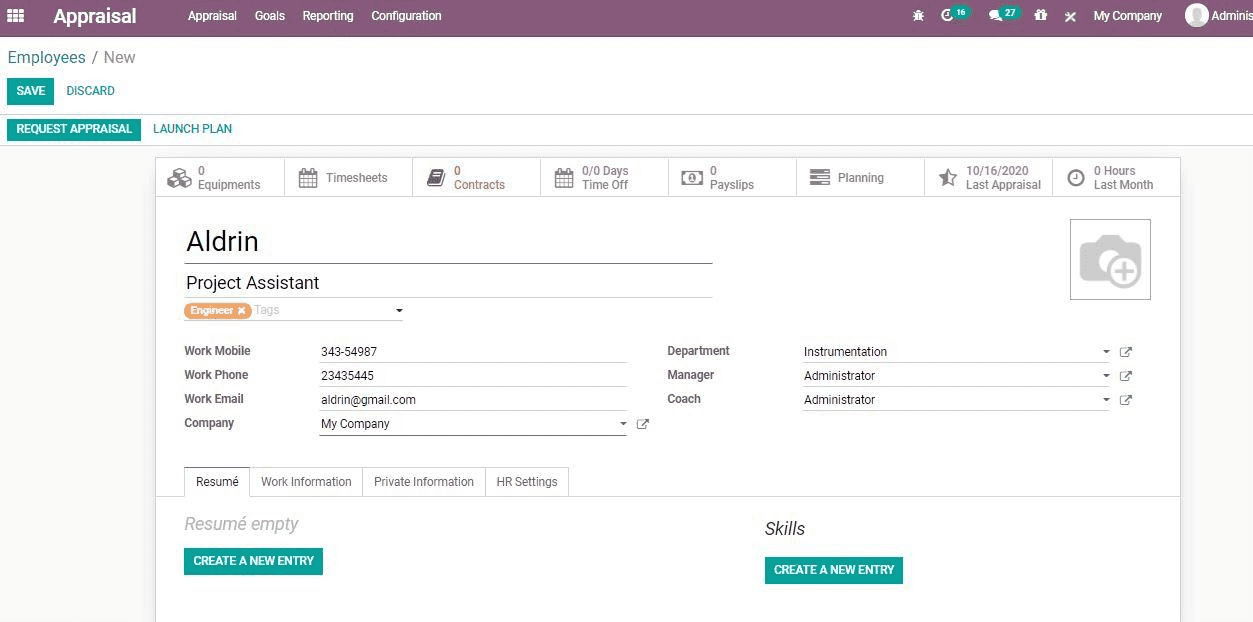Open Contracts book stat button
This screenshot has height=622, width=1253.
[476, 178]
